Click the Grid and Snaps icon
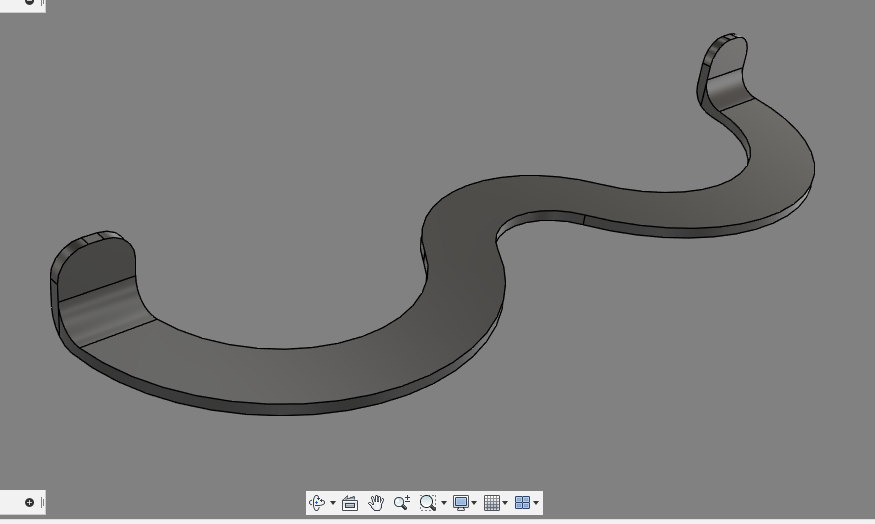This screenshot has height=524, width=875. point(492,503)
